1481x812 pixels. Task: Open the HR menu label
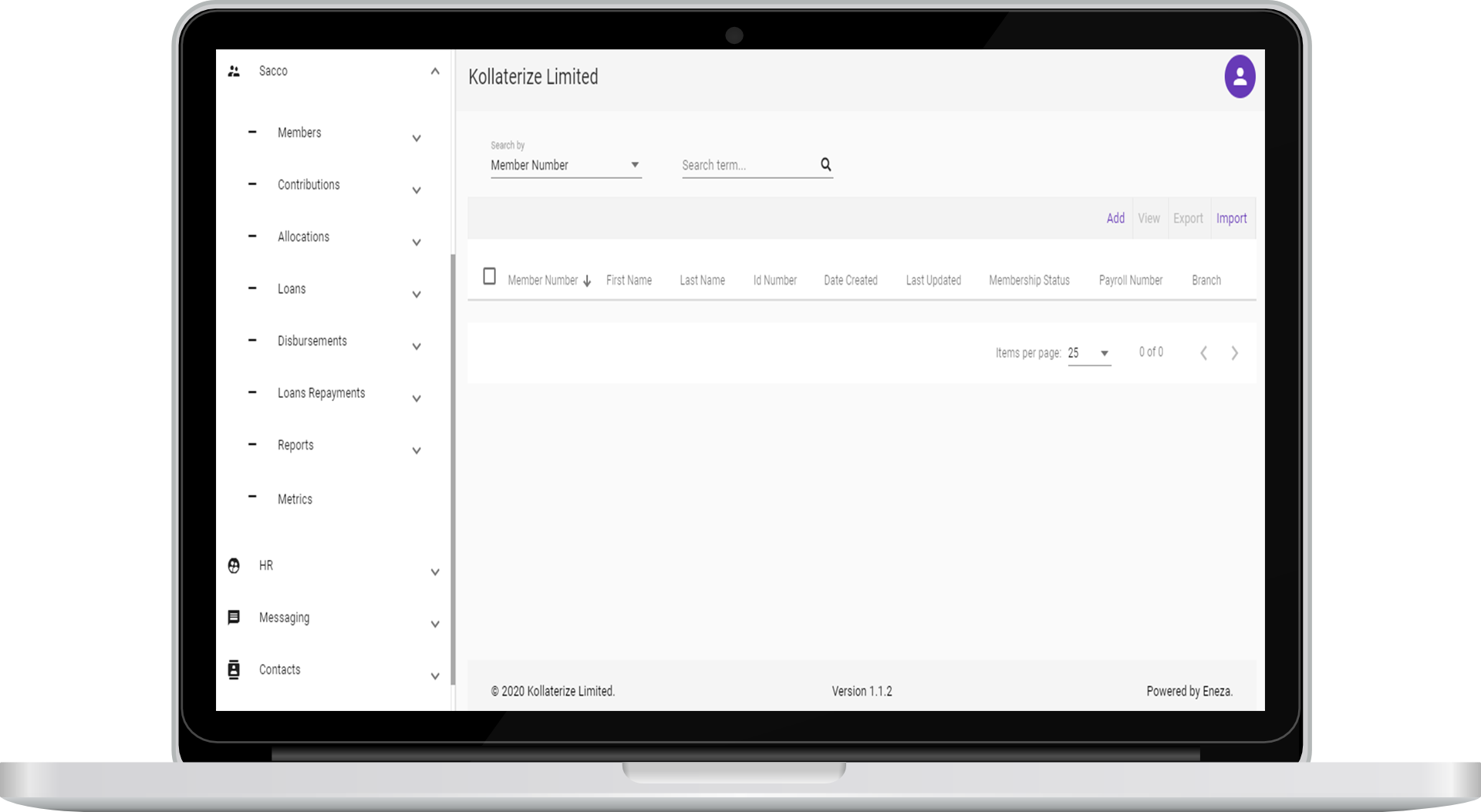(266, 565)
